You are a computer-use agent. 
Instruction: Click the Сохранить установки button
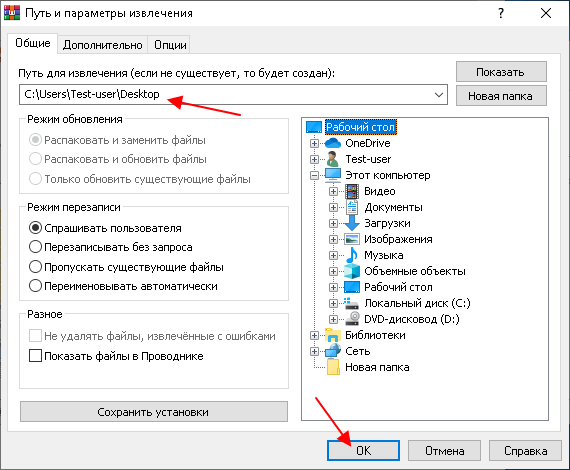pos(153,412)
